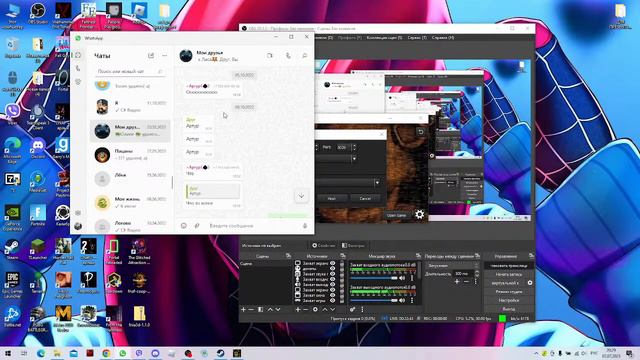This screenshot has height=360, width=640.
Task: Open WhatsApp settings gear in sidebar
Action: [78, 213]
